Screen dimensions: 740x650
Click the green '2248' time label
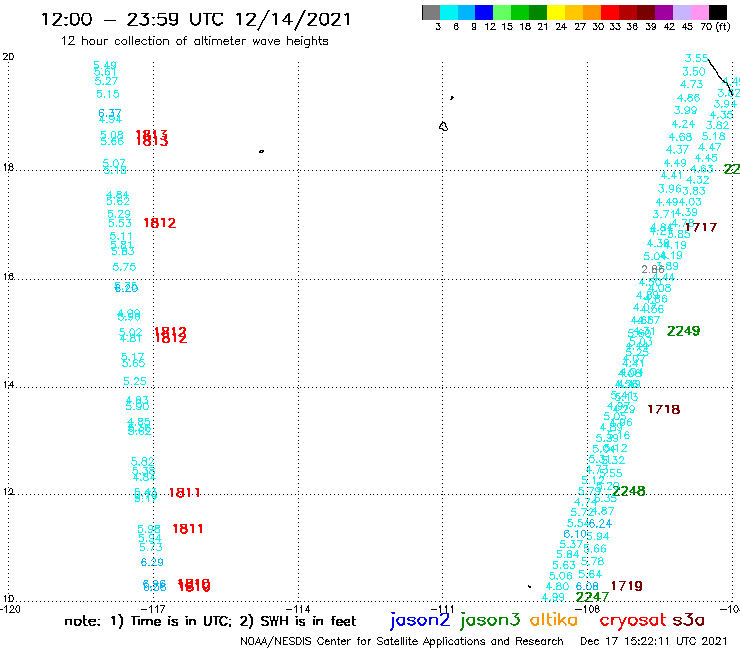tap(629, 491)
